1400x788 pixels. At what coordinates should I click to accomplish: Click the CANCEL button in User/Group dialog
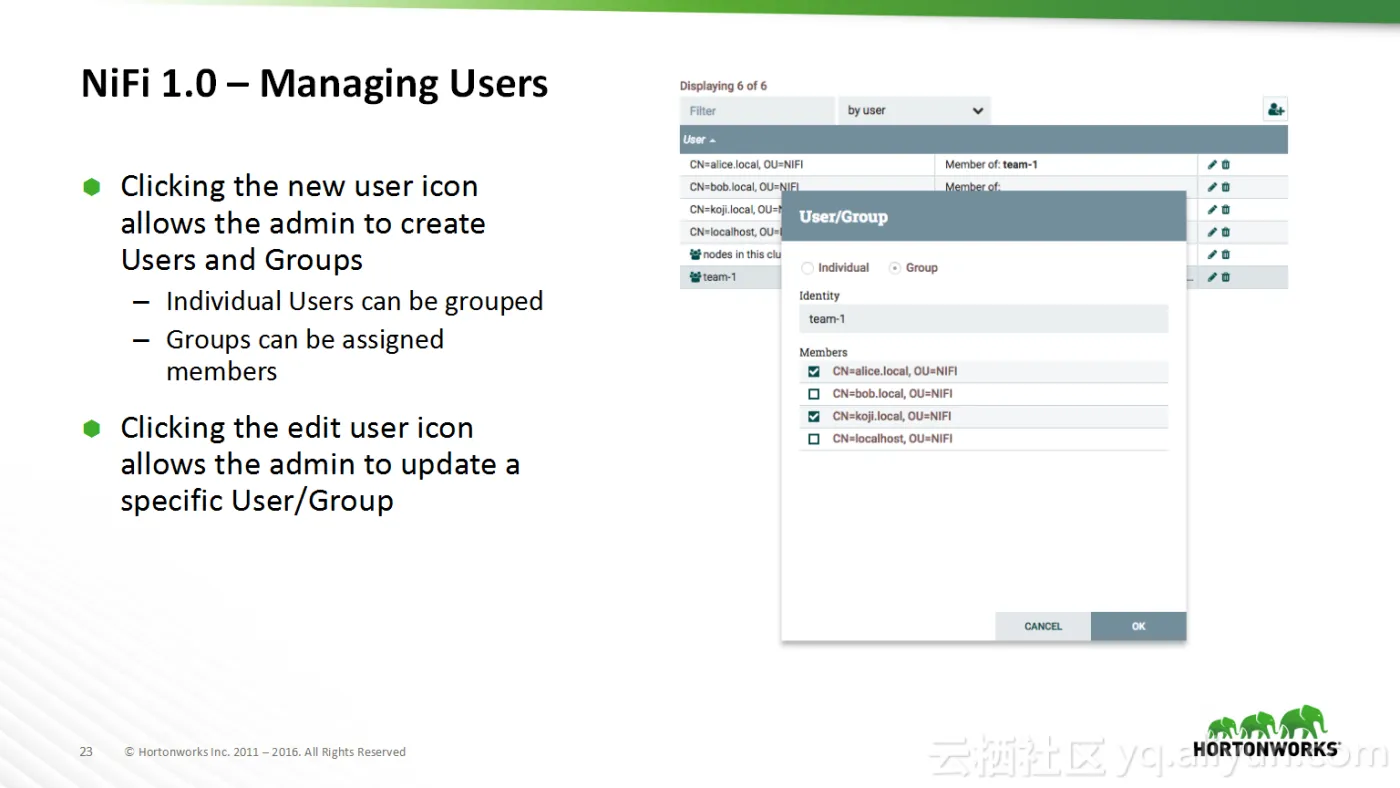click(1043, 626)
